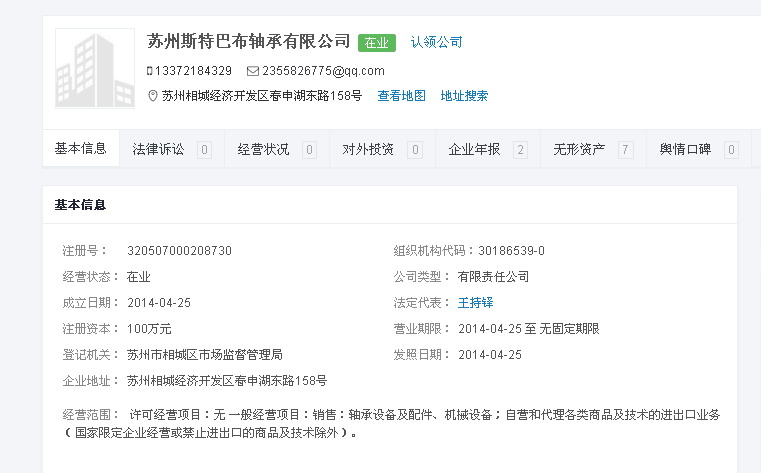The image size is (761, 473).
Task: Switch to the 企业年报 tab
Action: pyautogui.click(x=474, y=149)
